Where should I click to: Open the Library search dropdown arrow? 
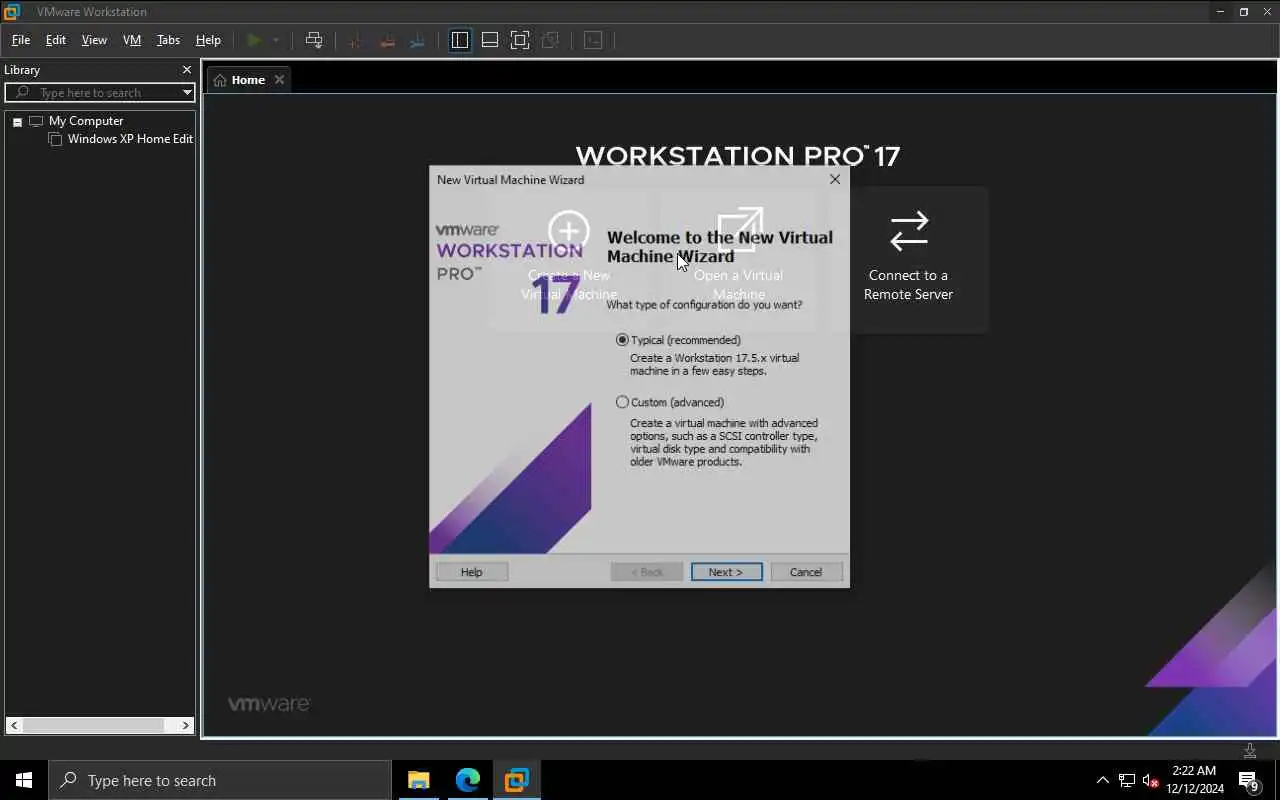pos(187,92)
